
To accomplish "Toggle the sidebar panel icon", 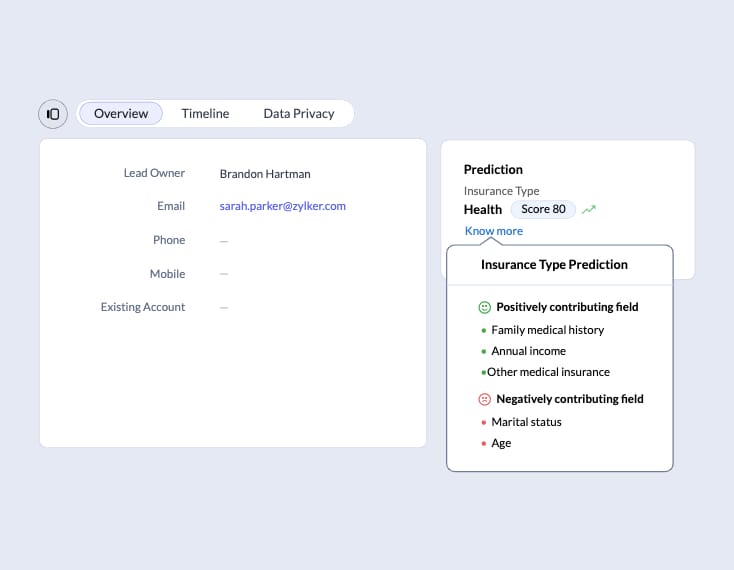I will coord(53,114).
